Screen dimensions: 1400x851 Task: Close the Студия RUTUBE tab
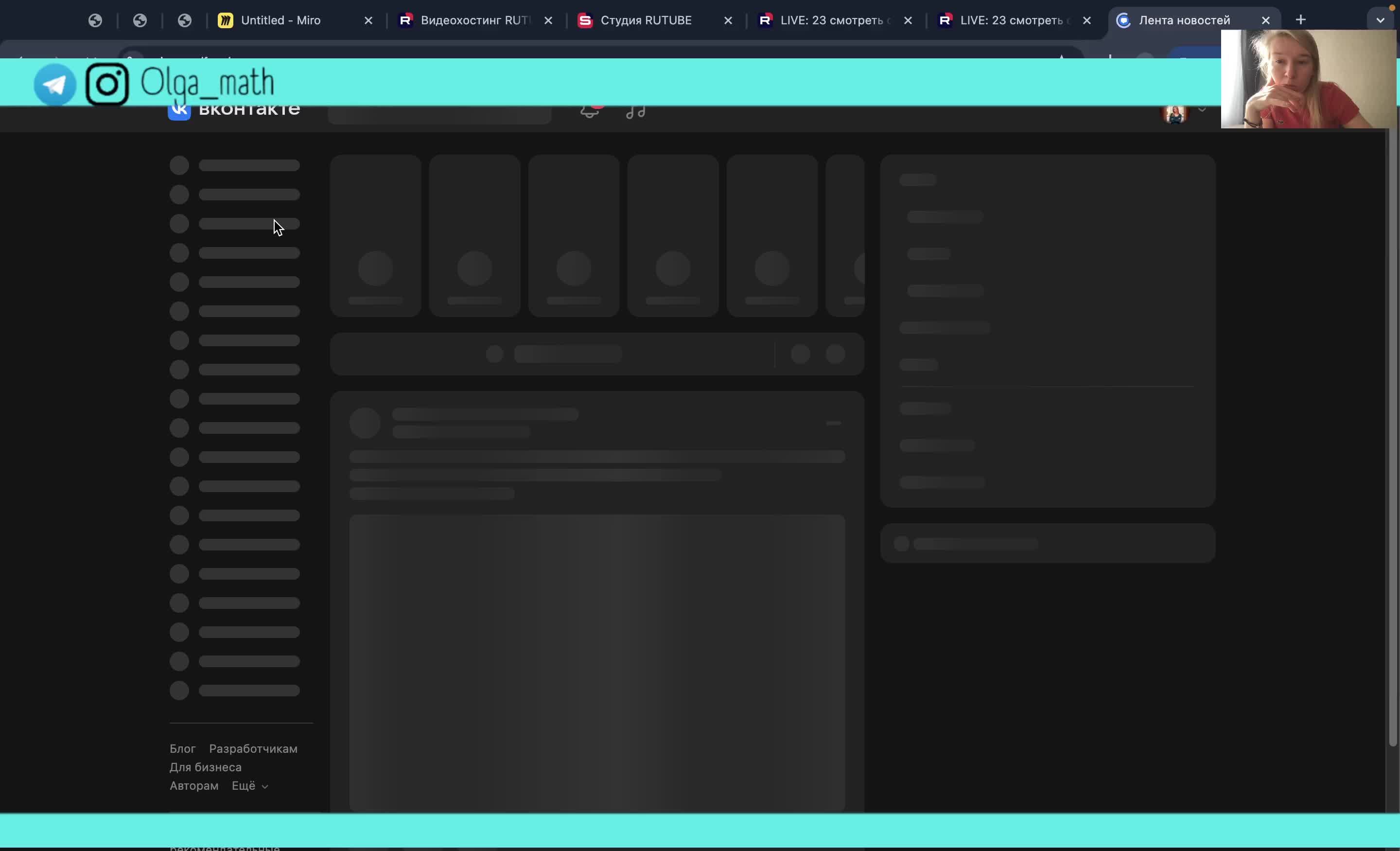coord(728,20)
